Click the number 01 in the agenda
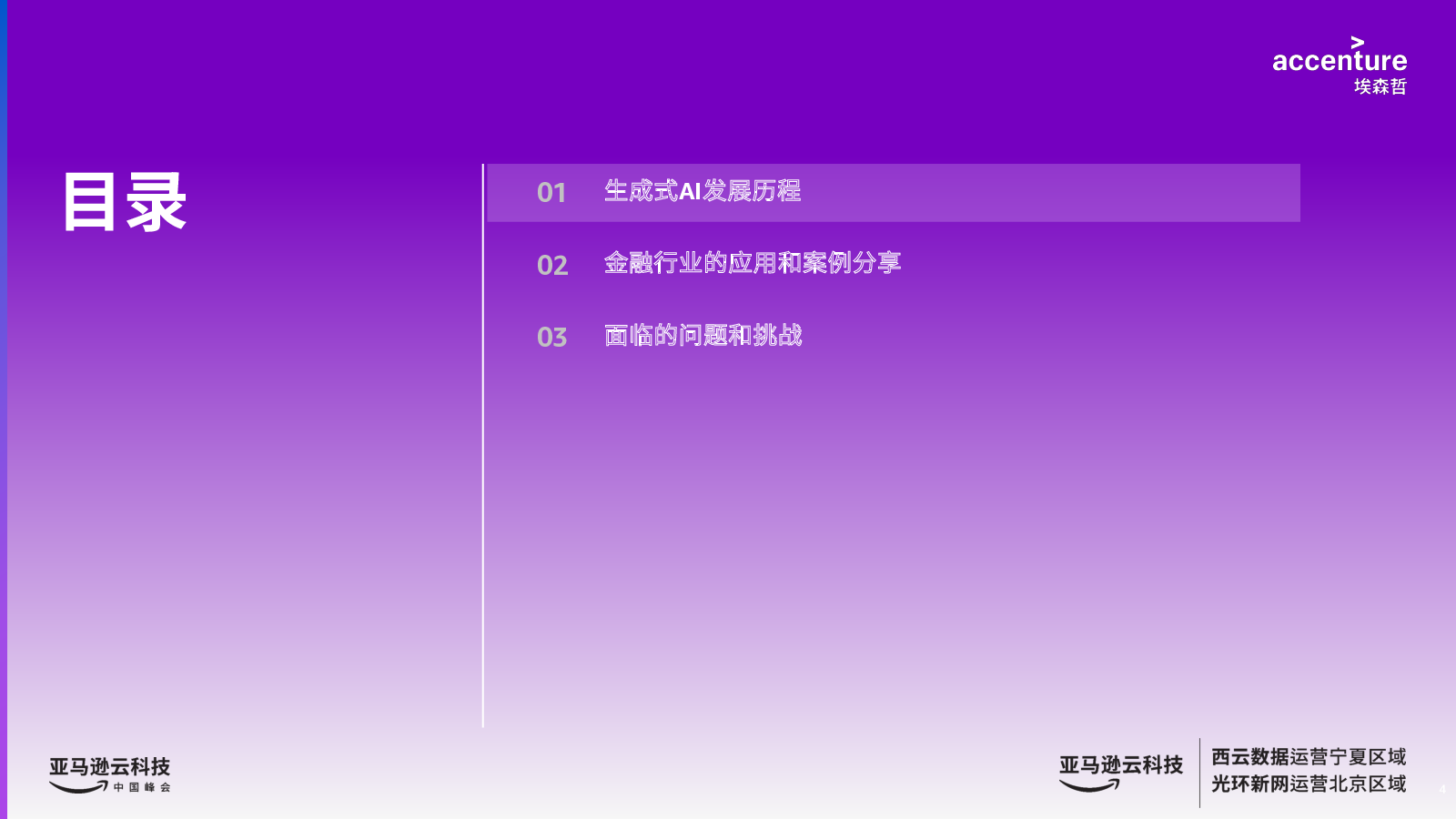This screenshot has width=1456, height=819. (x=551, y=193)
